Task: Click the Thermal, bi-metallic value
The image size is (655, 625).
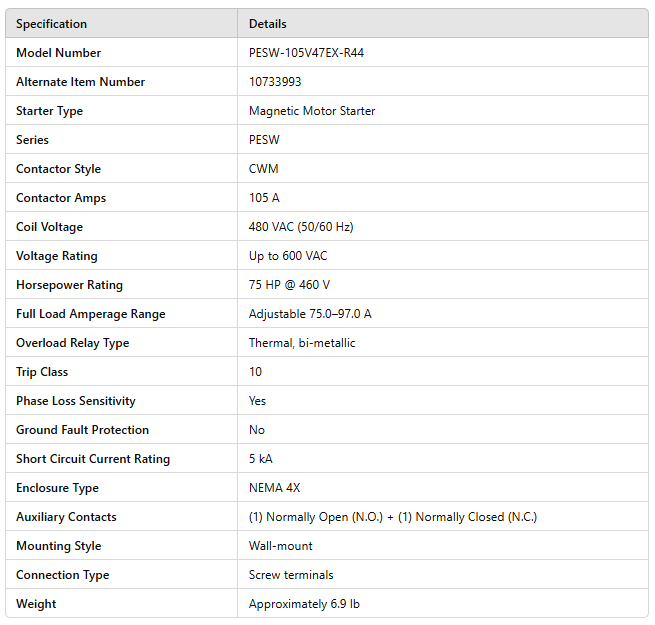Action: (302, 343)
